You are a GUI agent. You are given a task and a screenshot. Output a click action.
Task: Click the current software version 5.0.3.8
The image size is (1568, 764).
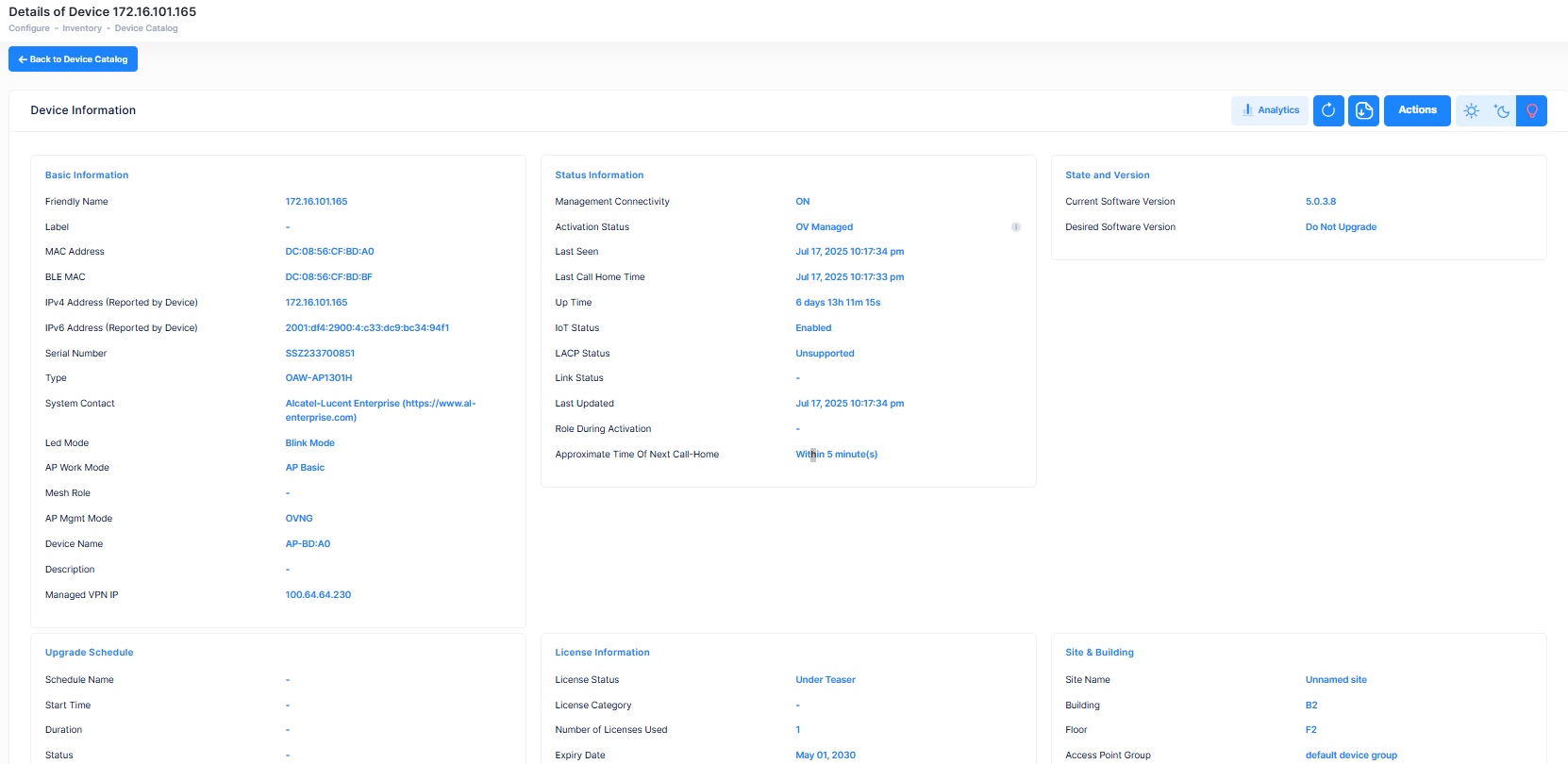1321,202
